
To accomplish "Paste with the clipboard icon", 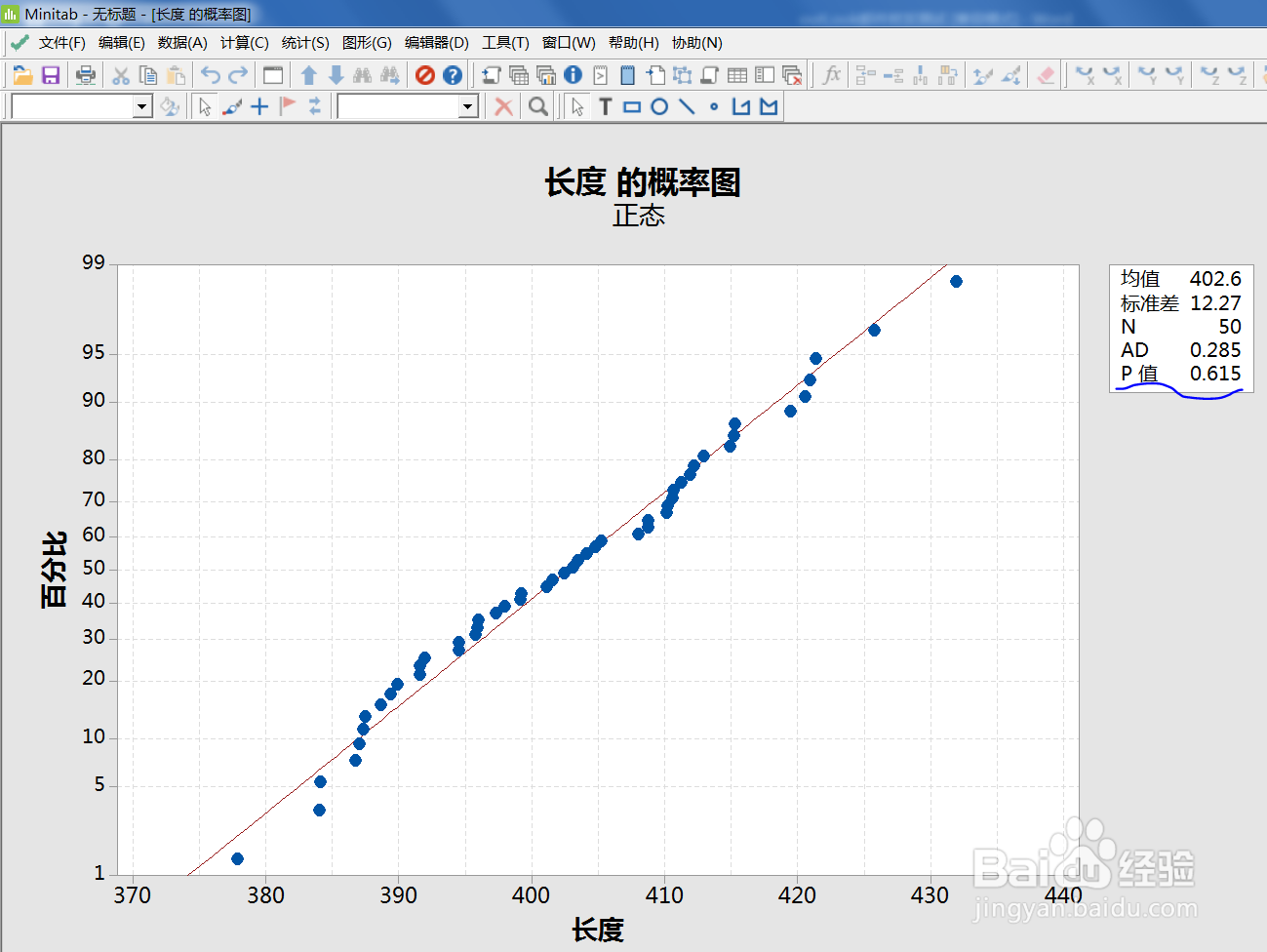I will coord(176,75).
